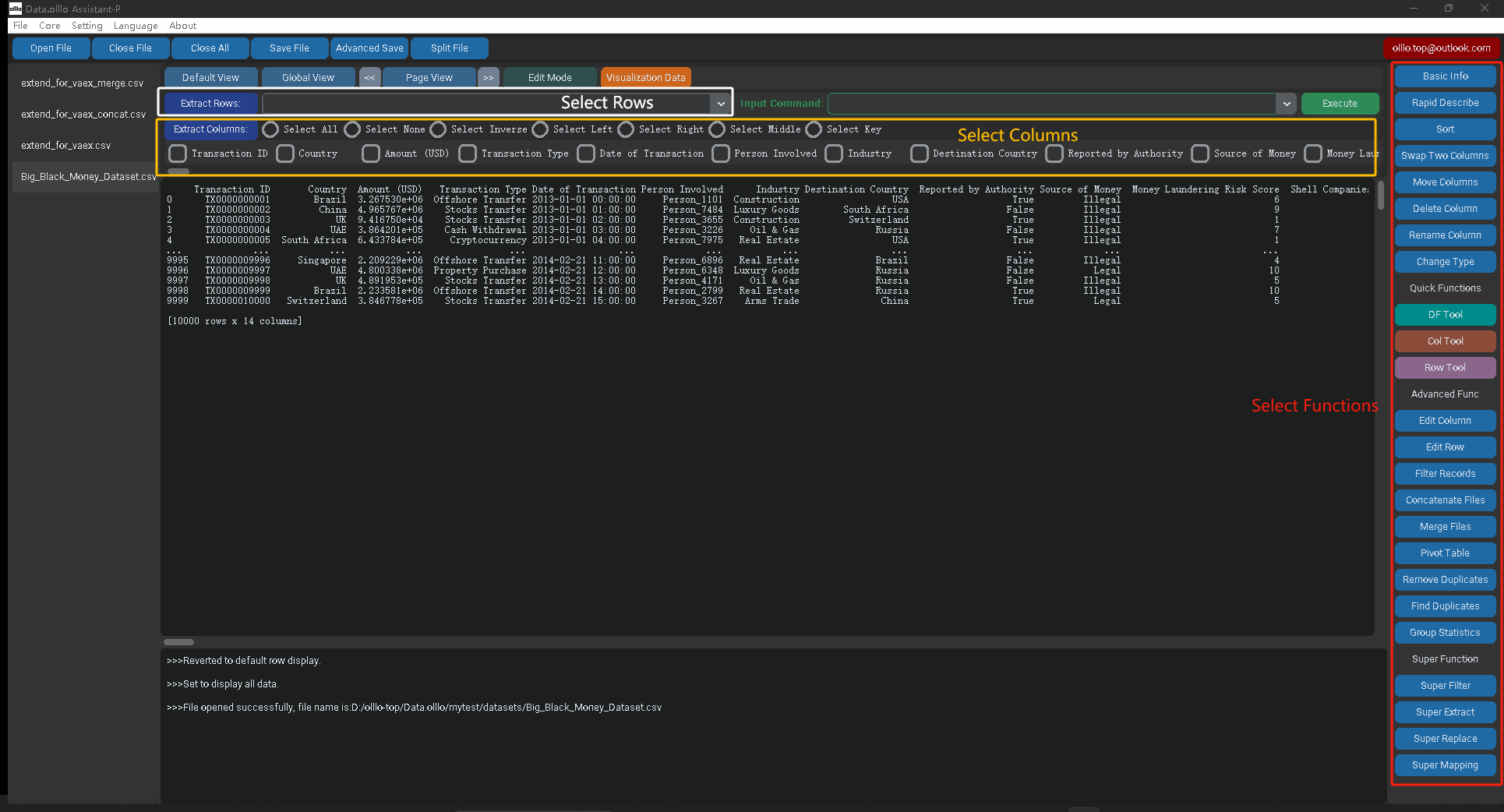Click the Extract Rows button
The image size is (1504, 812).
[210, 103]
